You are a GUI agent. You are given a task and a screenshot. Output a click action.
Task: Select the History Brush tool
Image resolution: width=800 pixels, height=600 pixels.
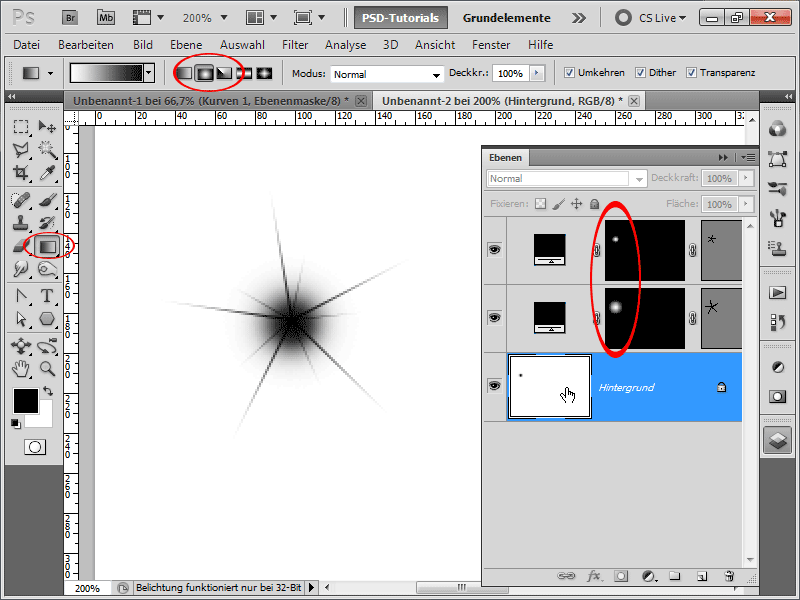click(47, 223)
